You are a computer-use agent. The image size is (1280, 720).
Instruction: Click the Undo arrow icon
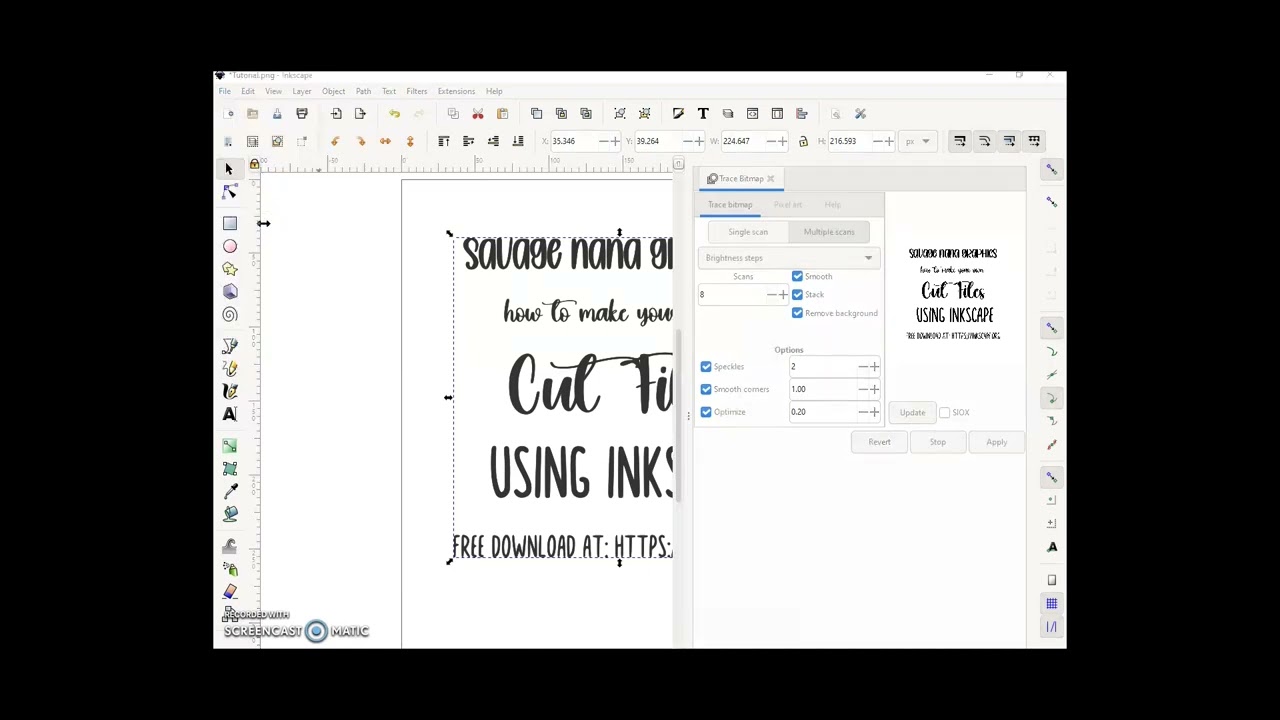395,114
